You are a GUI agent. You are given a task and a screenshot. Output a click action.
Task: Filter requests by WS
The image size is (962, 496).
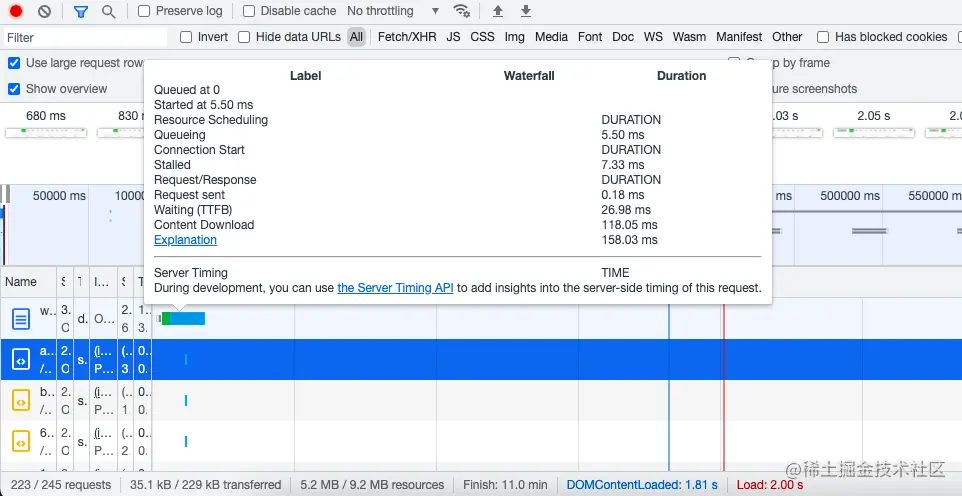[653, 37]
